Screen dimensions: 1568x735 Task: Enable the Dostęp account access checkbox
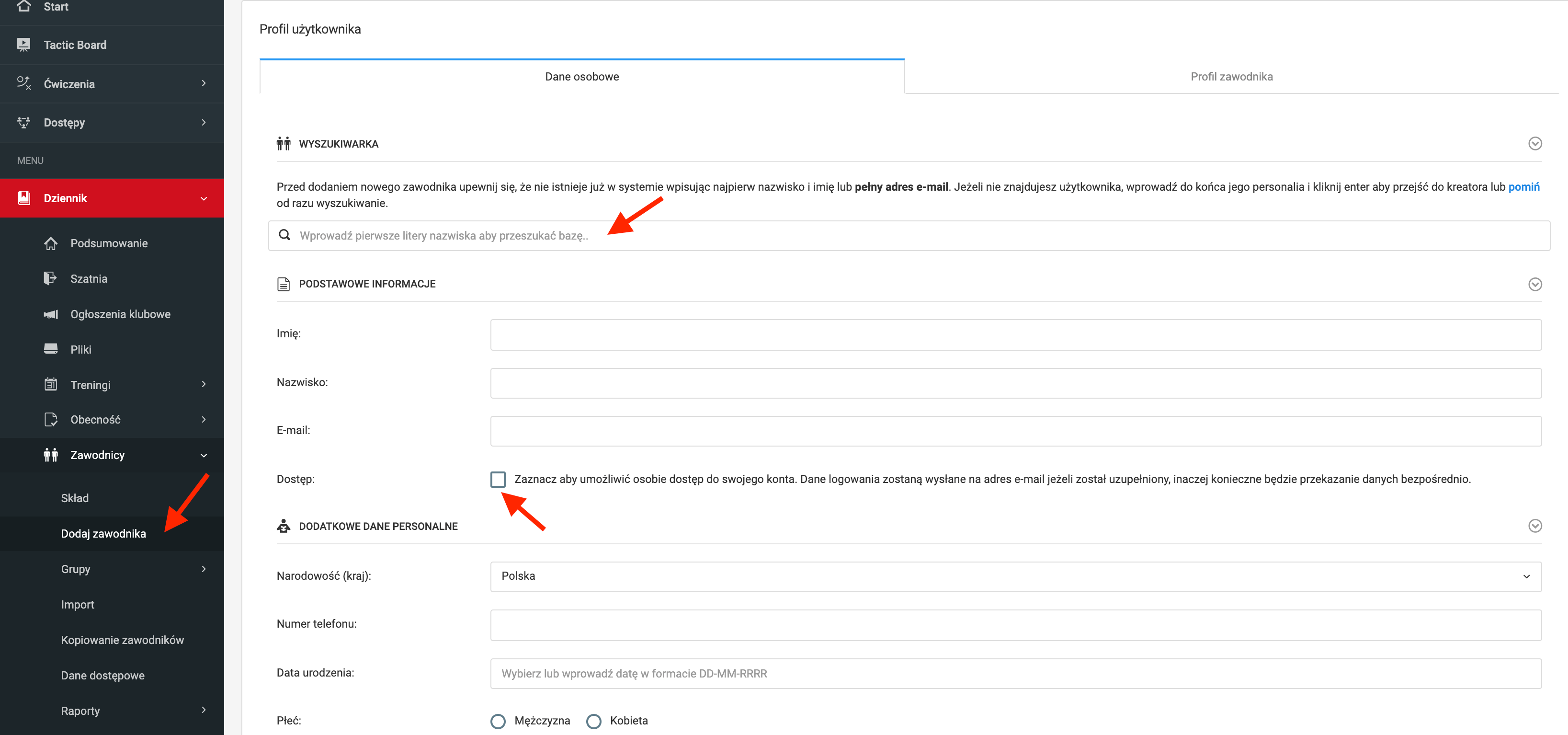498,479
